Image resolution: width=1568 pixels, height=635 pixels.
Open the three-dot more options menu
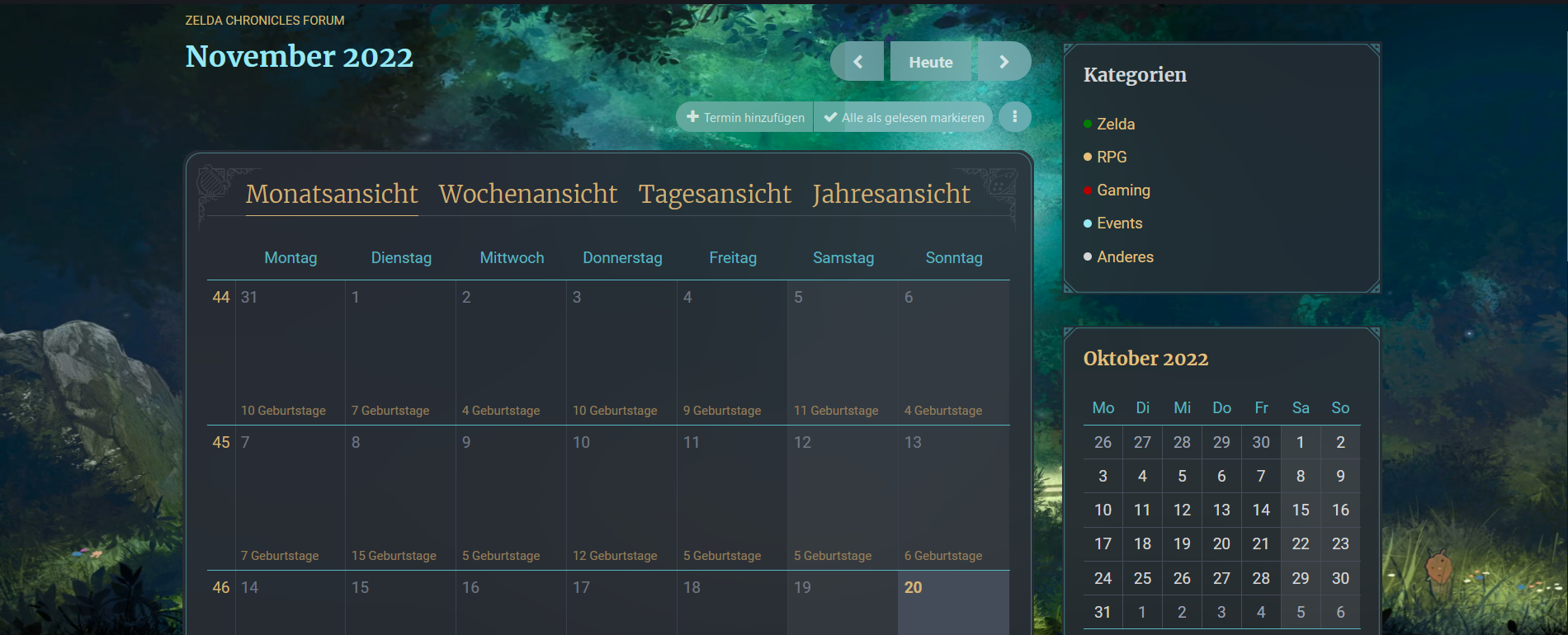(x=1014, y=117)
